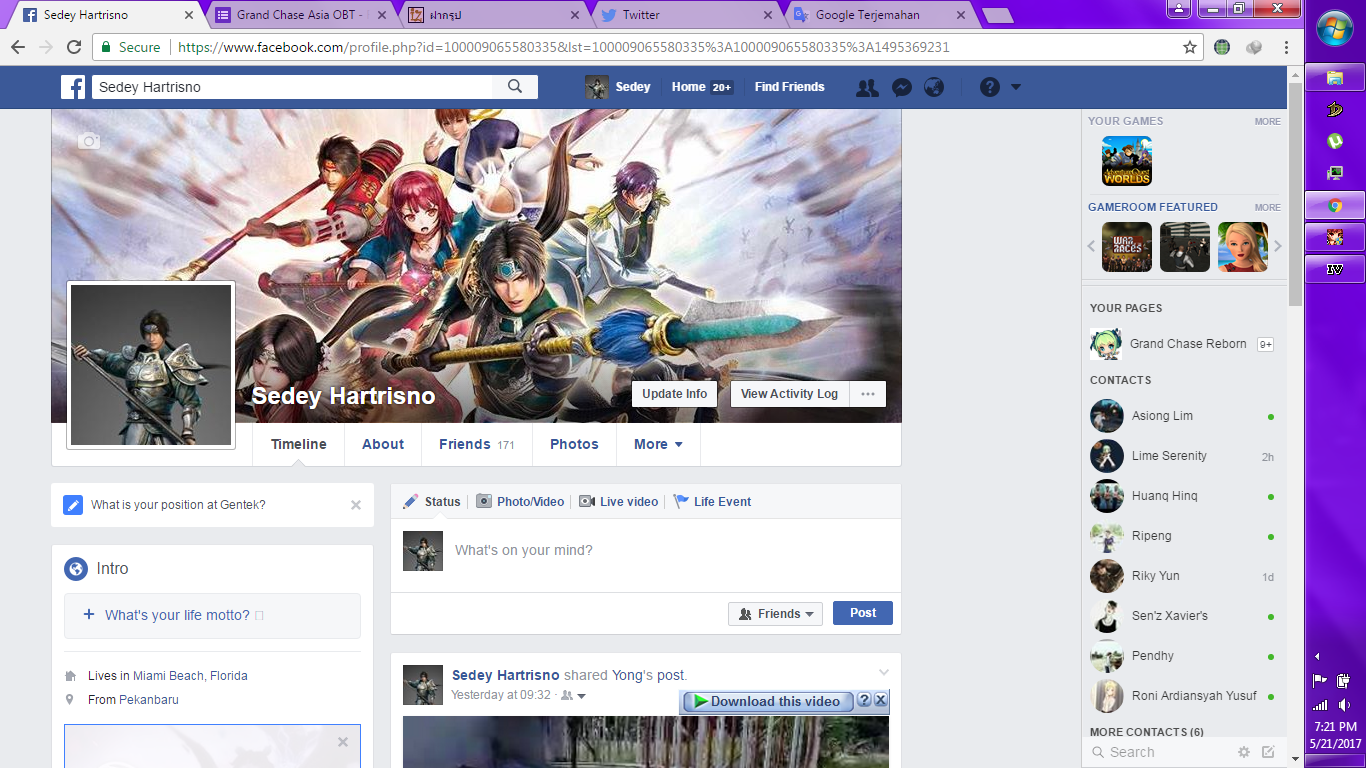Click the Windows Start orb

(x=1335, y=29)
